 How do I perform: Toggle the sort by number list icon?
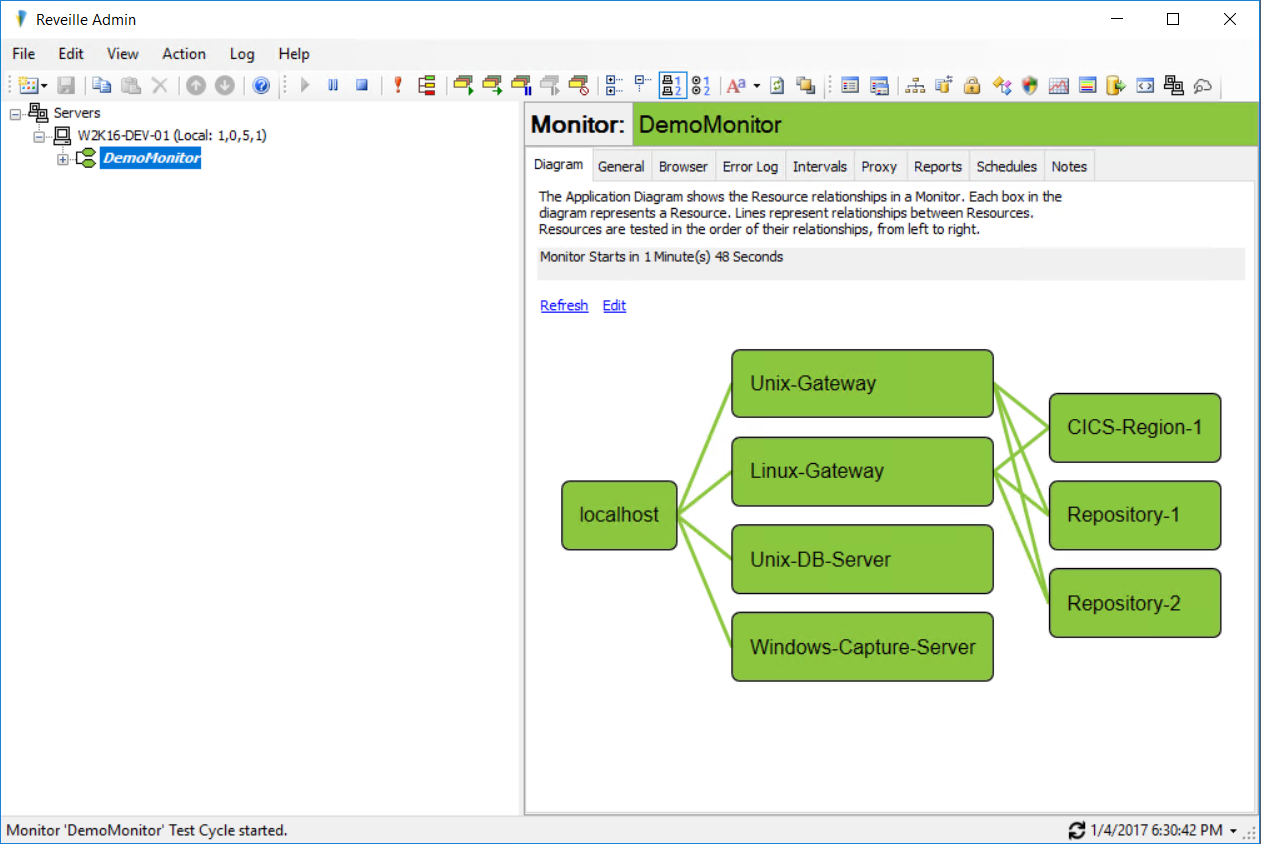point(700,86)
